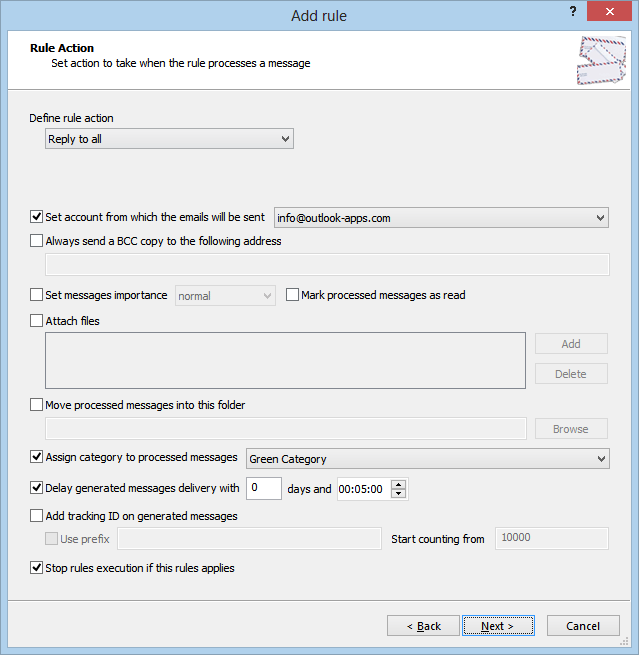Click the Next button
This screenshot has width=639, height=655.
pos(498,626)
